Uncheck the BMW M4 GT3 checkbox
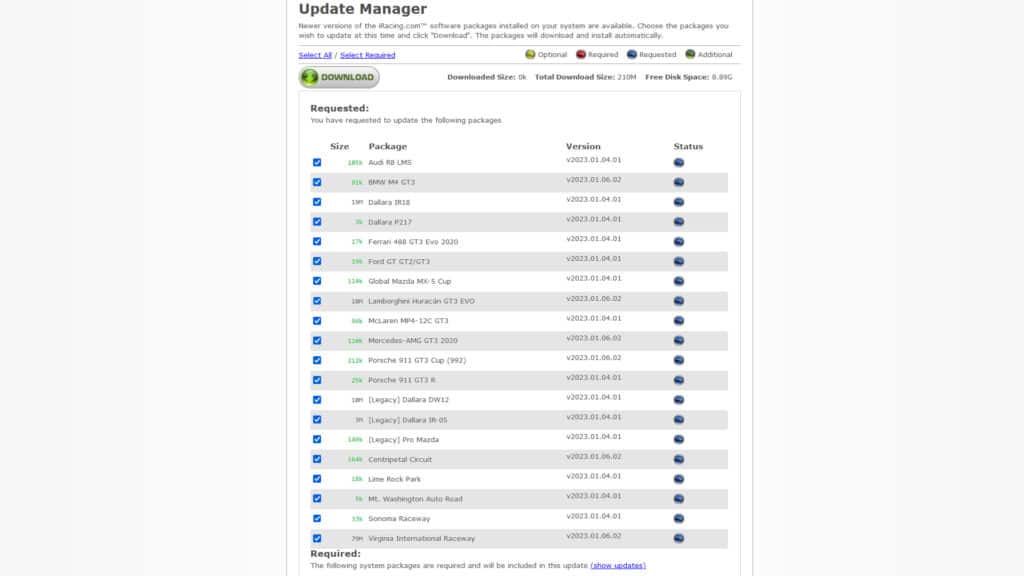 click(x=317, y=182)
